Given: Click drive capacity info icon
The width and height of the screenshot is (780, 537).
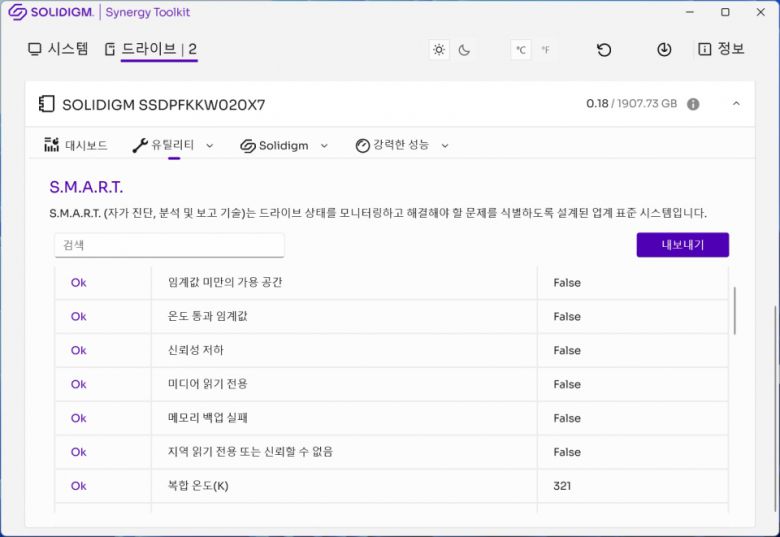Looking at the screenshot, I should tap(693, 104).
